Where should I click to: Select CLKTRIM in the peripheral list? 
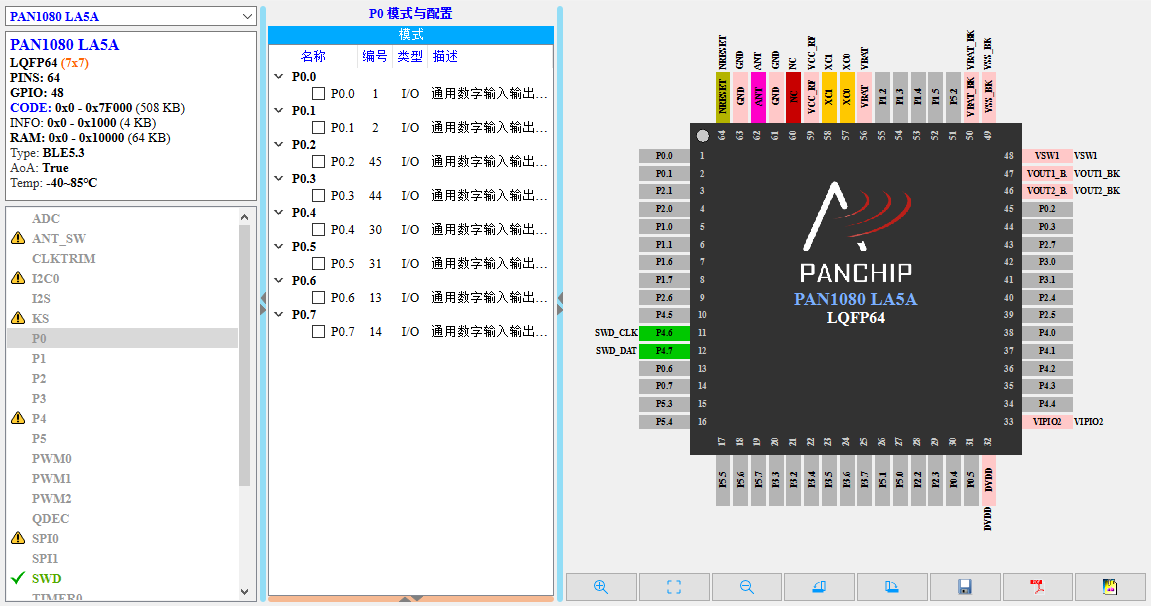pyautogui.click(x=64, y=258)
